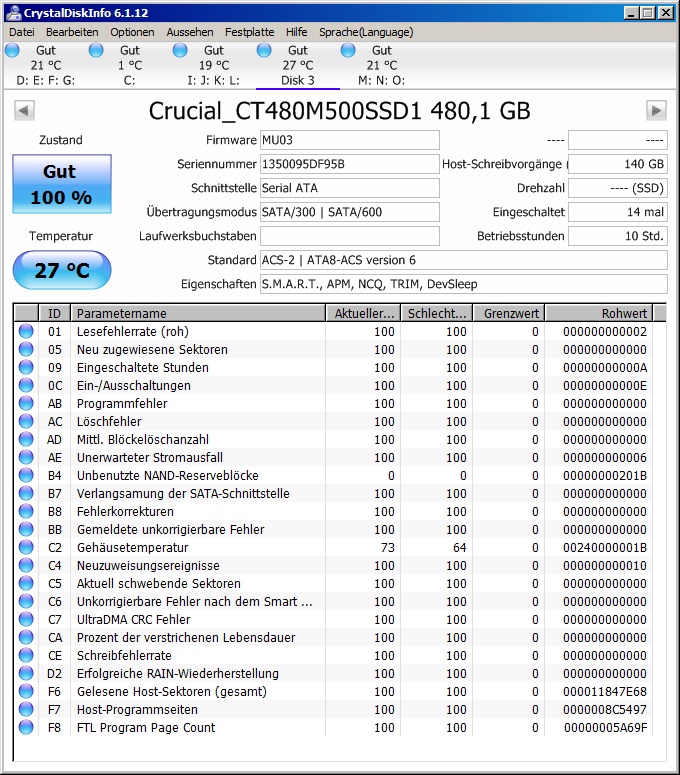This screenshot has height=775, width=680.
Task: Click the Seriennummer field 1350095DF95B
Action: click(349, 164)
